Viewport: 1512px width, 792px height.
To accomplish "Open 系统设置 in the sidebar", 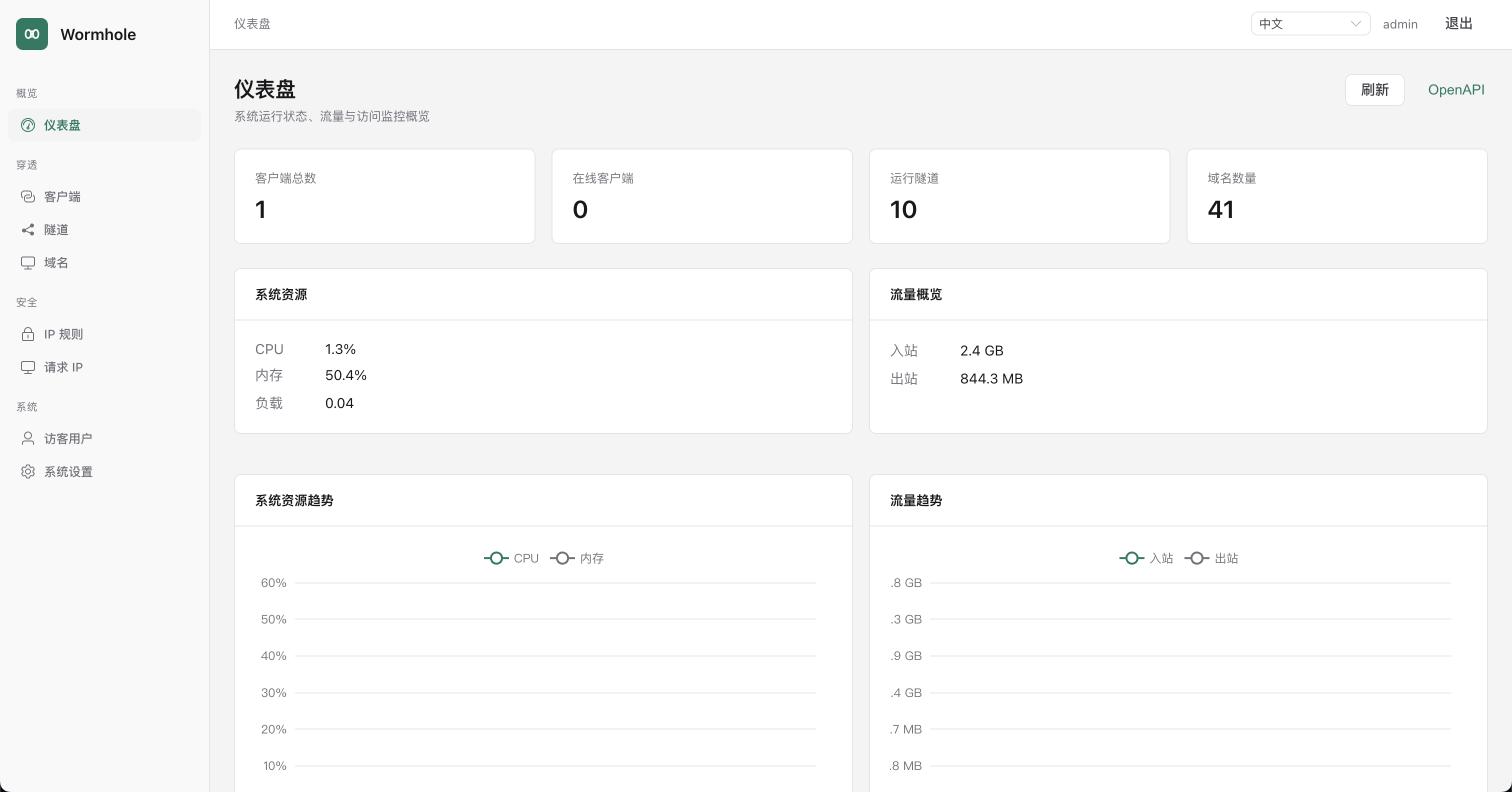I will point(104,471).
